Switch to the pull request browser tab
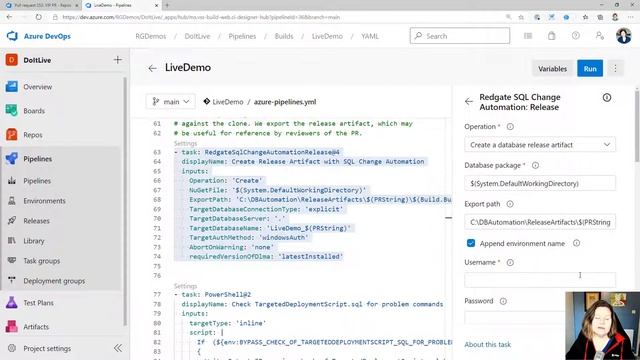This screenshot has width=640, height=360. [41, 5]
